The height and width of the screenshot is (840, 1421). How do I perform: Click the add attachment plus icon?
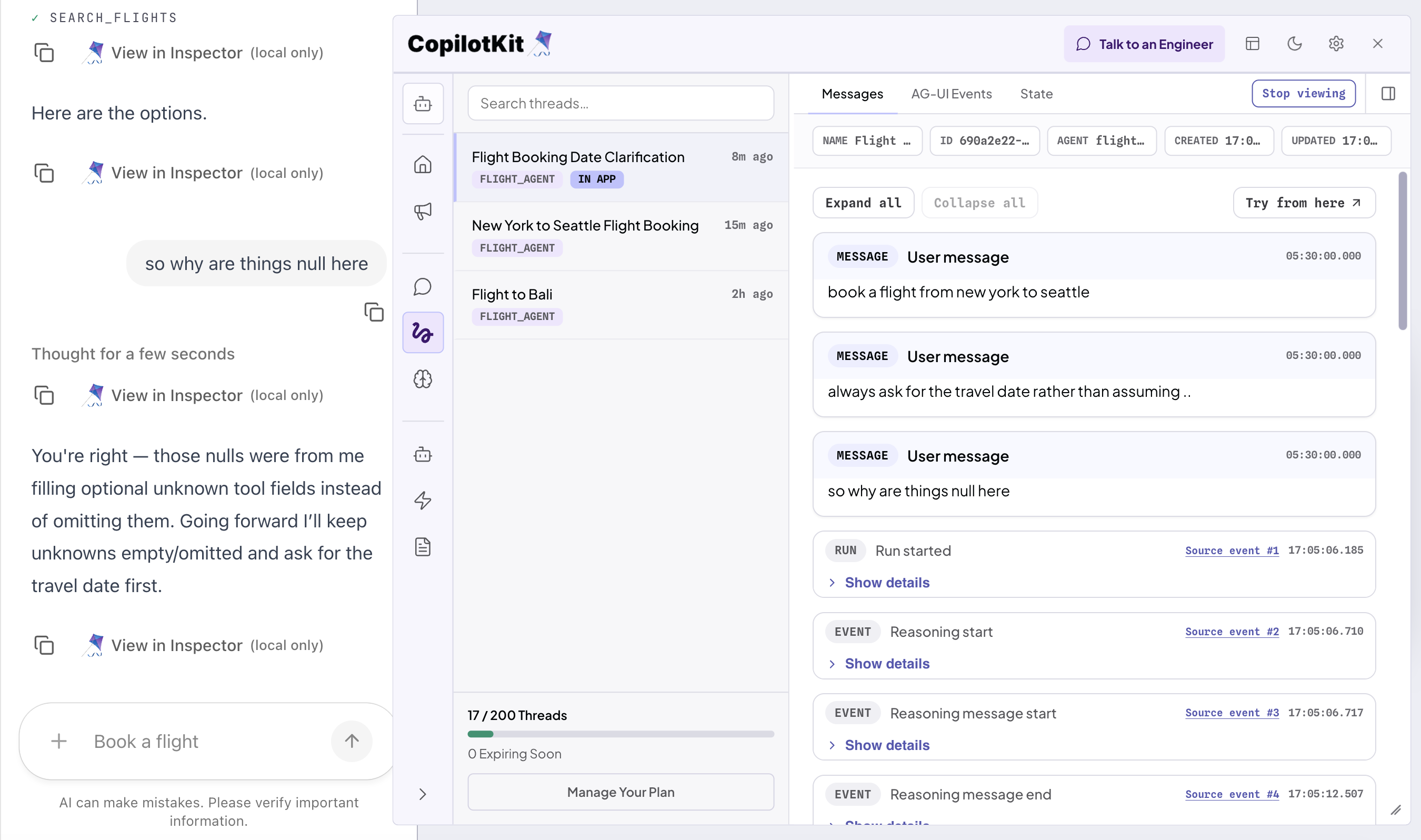coord(59,742)
